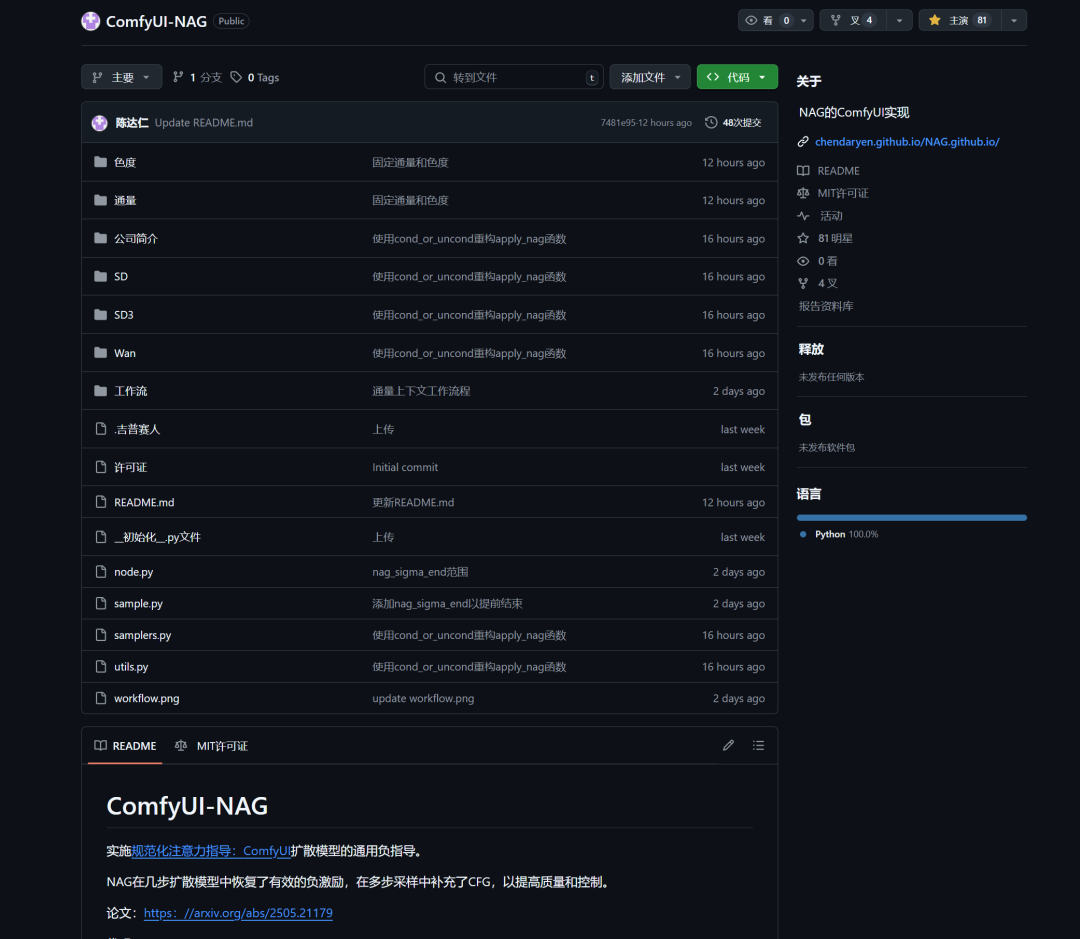Expand the star lists dropdown arrow
1080x939 pixels.
(1014, 21)
